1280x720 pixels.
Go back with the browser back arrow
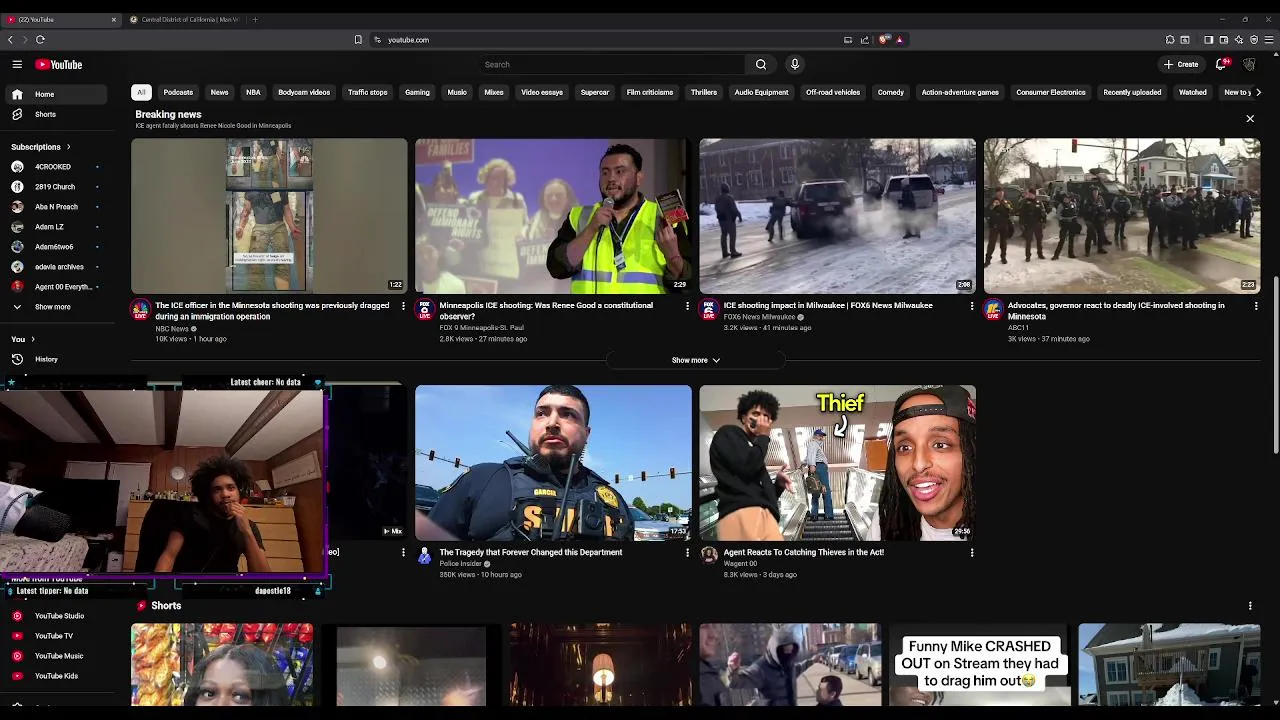[x=10, y=40]
